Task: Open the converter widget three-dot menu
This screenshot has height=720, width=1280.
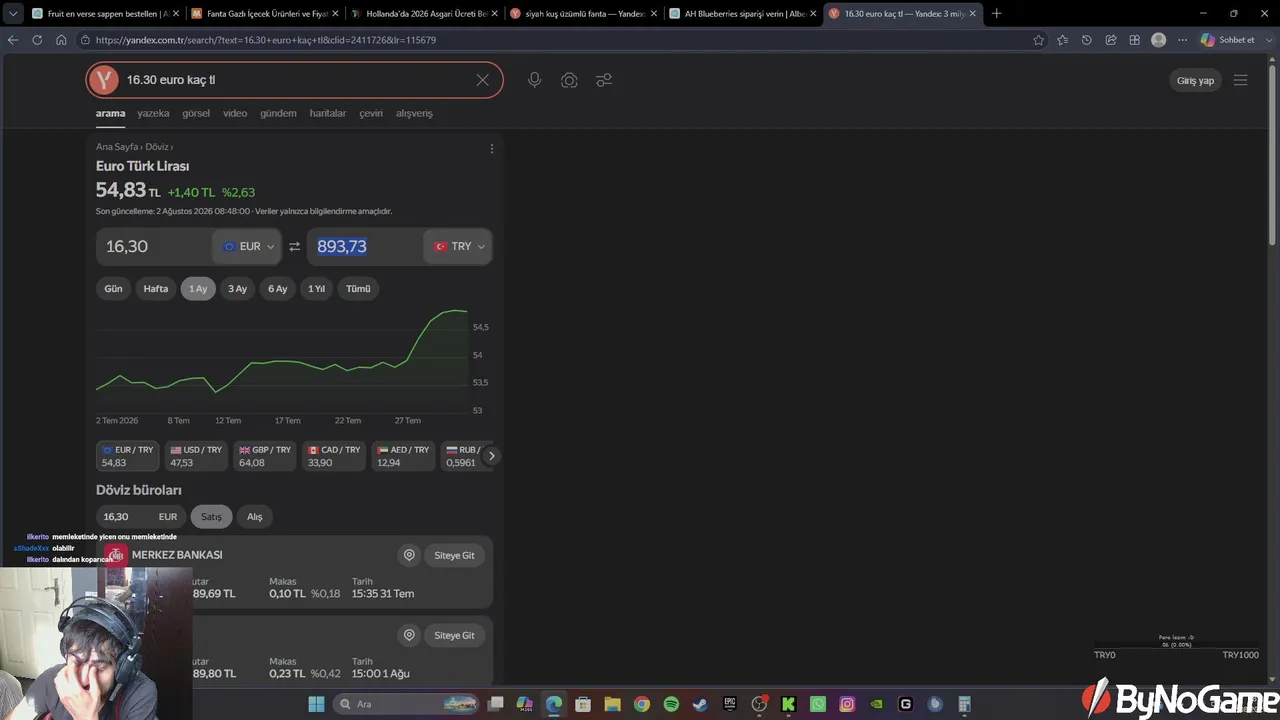Action: coord(491,149)
